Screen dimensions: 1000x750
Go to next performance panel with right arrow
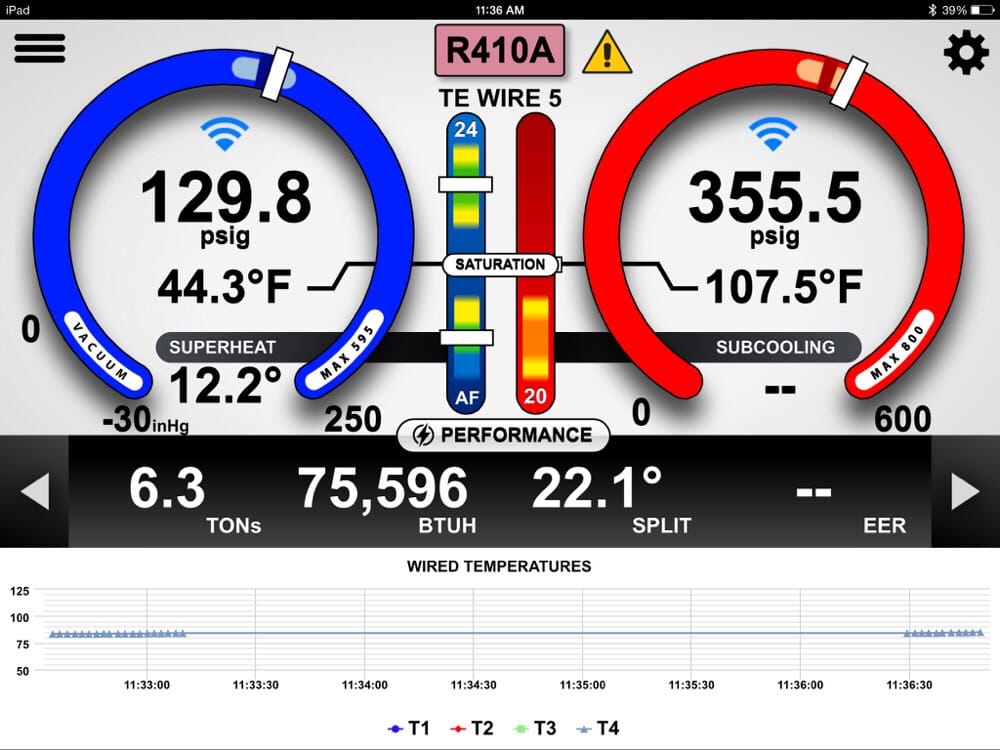pos(965,491)
